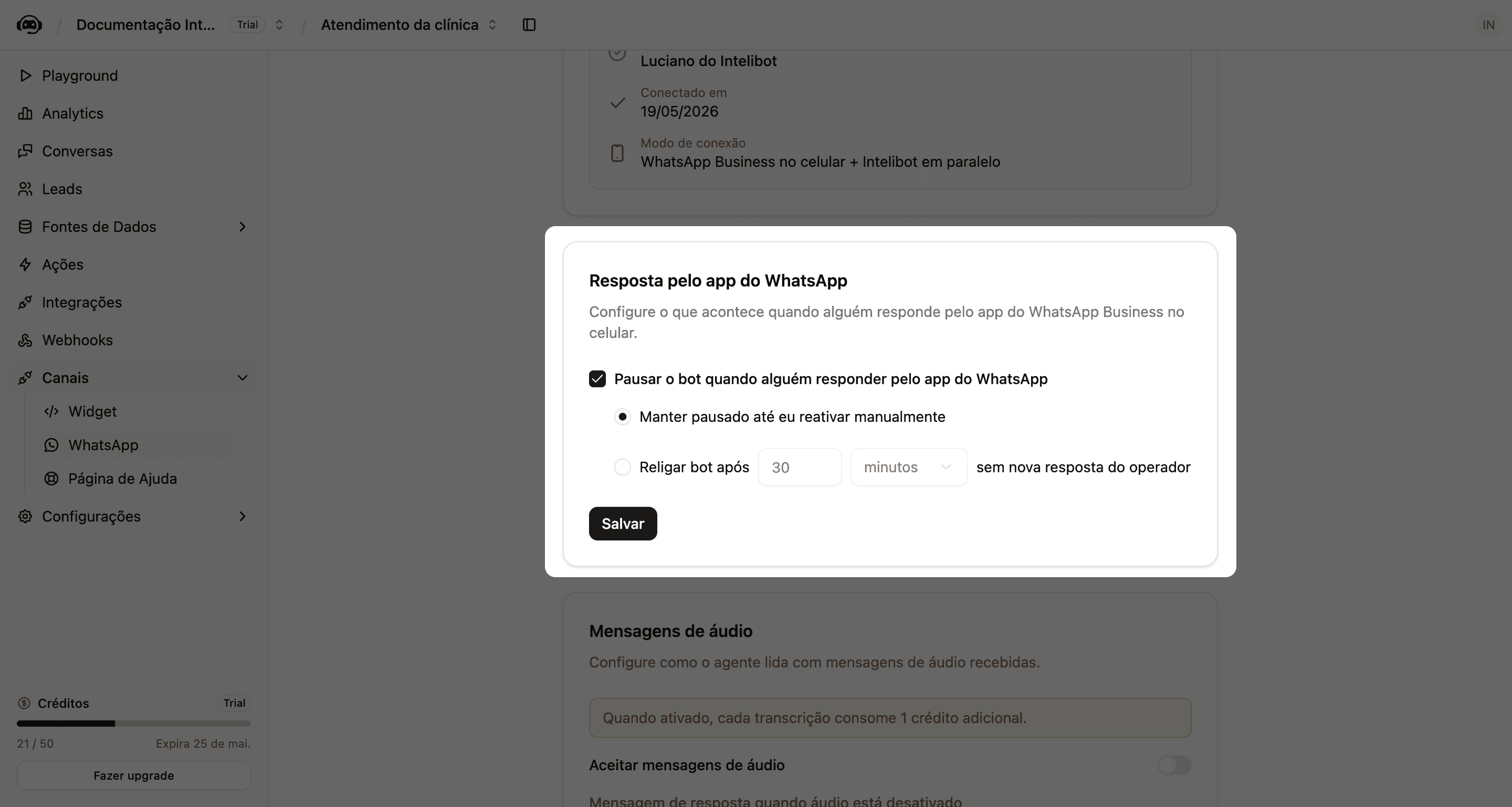Click the Analytics bar chart icon
The height and width of the screenshot is (807, 1512).
click(25, 113)
